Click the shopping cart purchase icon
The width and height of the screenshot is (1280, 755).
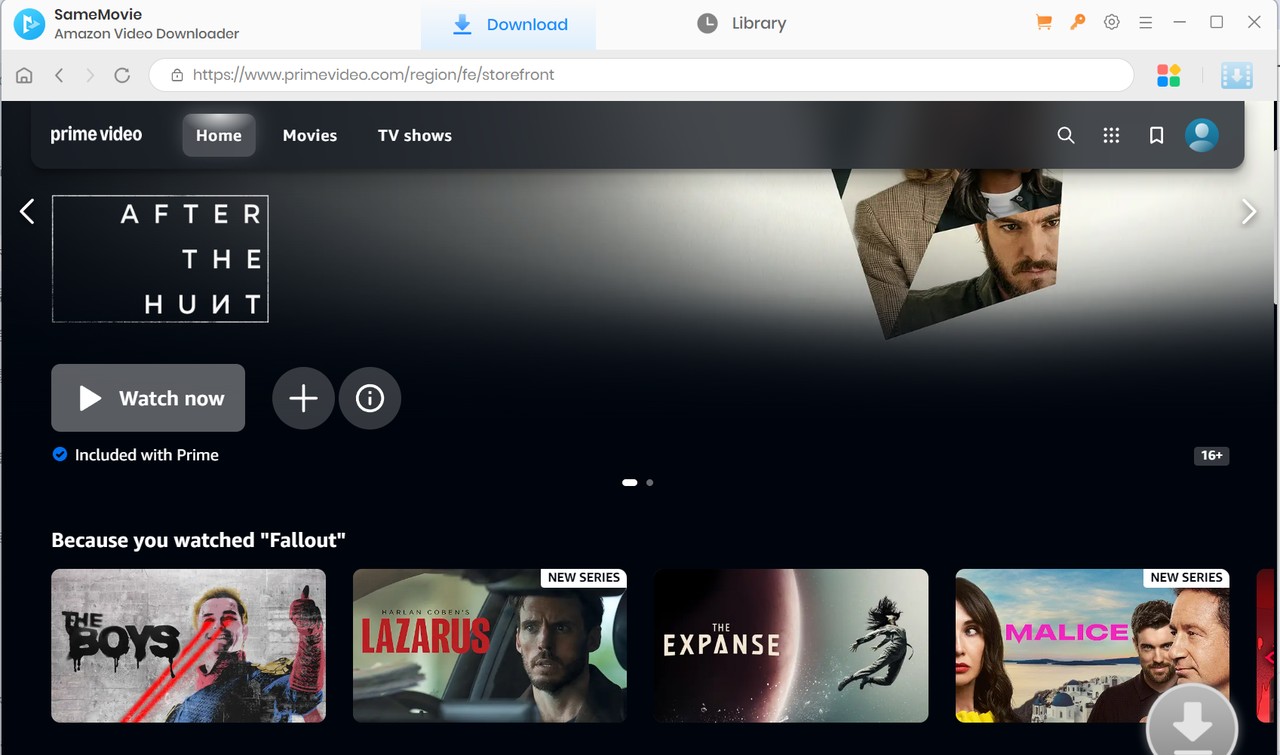1044,22
